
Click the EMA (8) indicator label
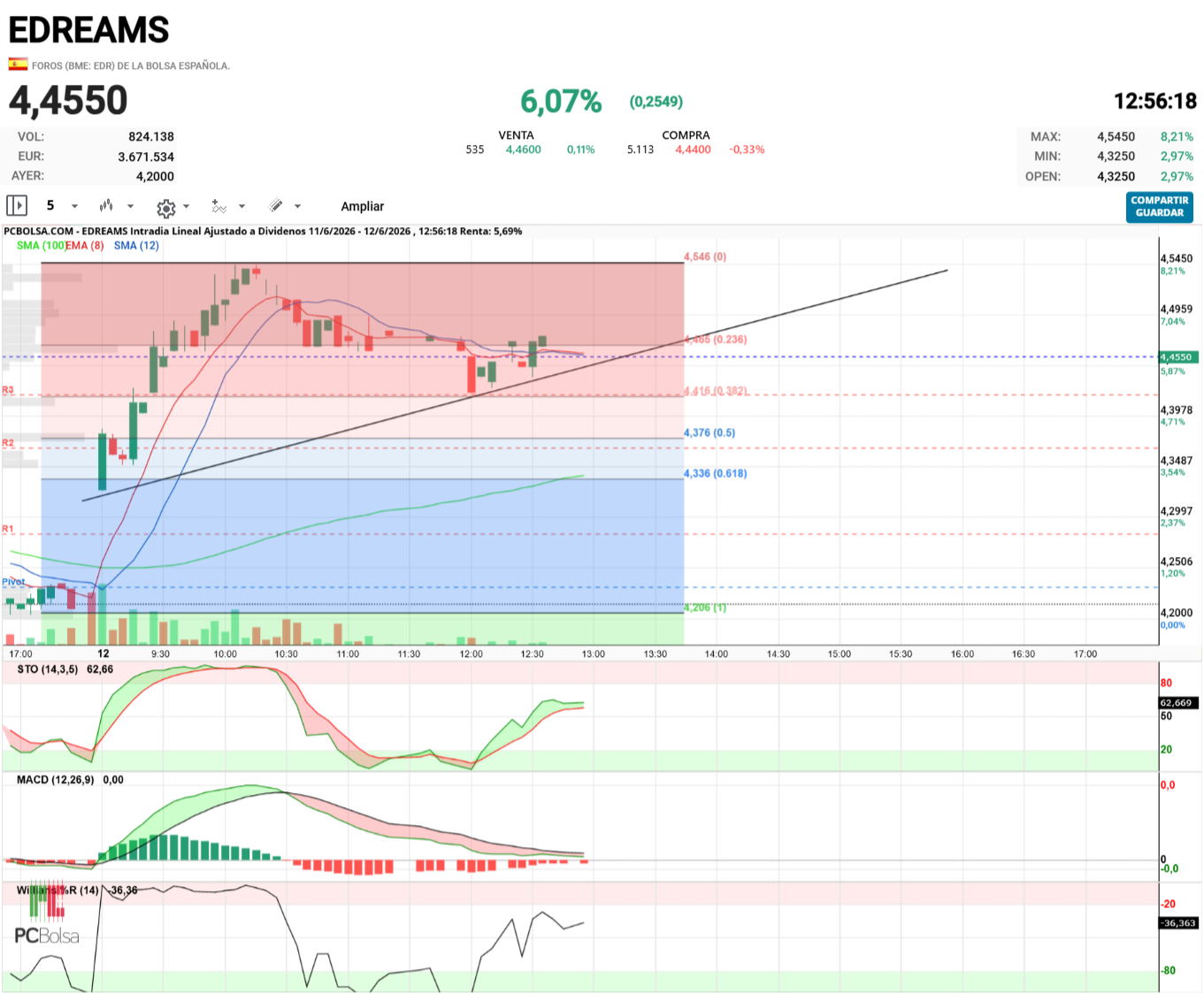point(85,246)
